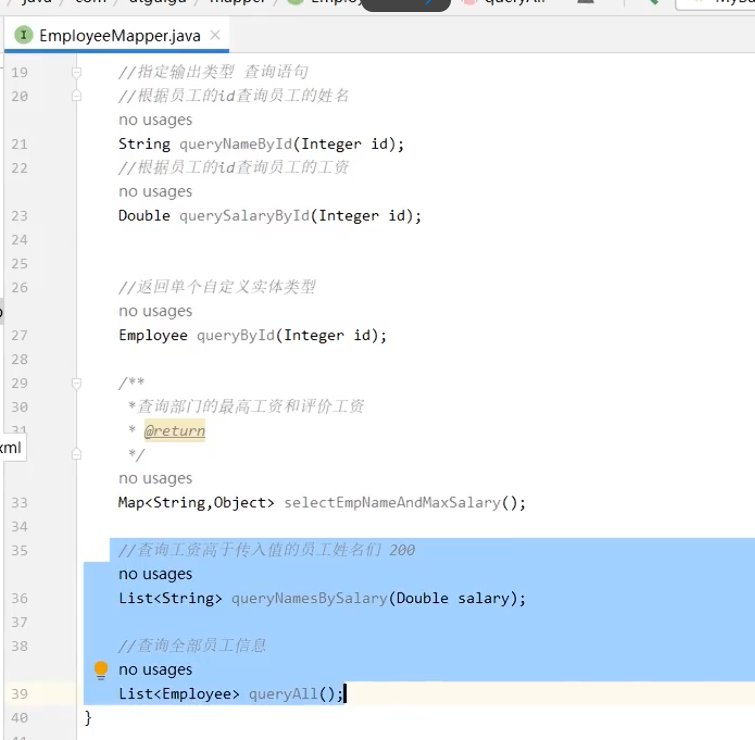Click the 'no usages' hint above querySalaryById

pyautogui.click(x=155, y=192)
